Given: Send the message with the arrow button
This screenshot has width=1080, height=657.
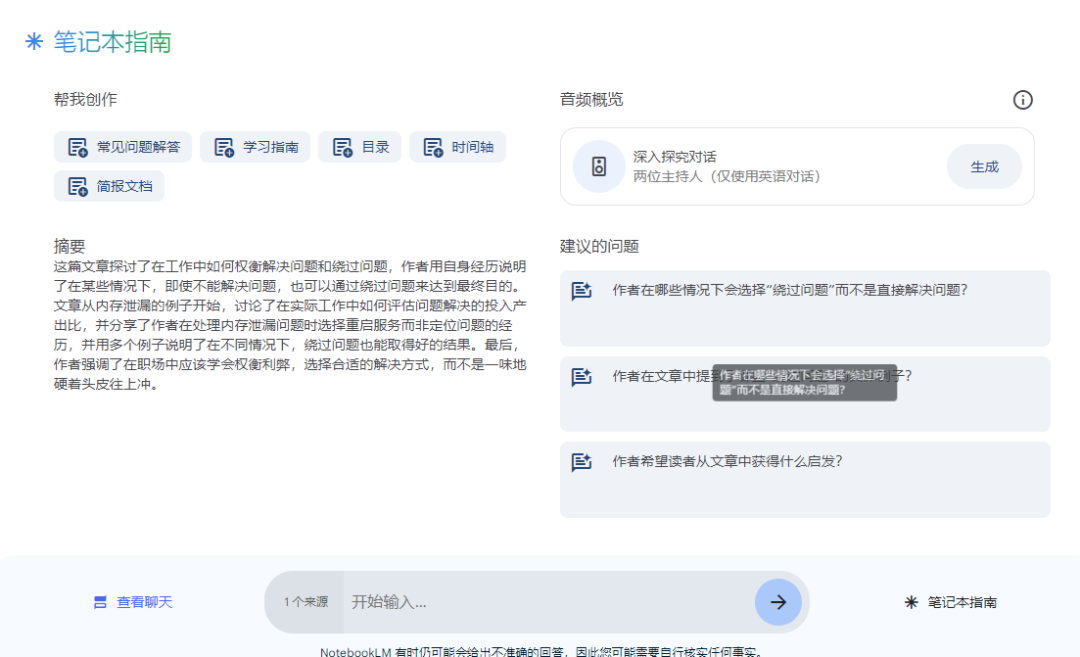Looking at the screenshot, I should [778, 602].
